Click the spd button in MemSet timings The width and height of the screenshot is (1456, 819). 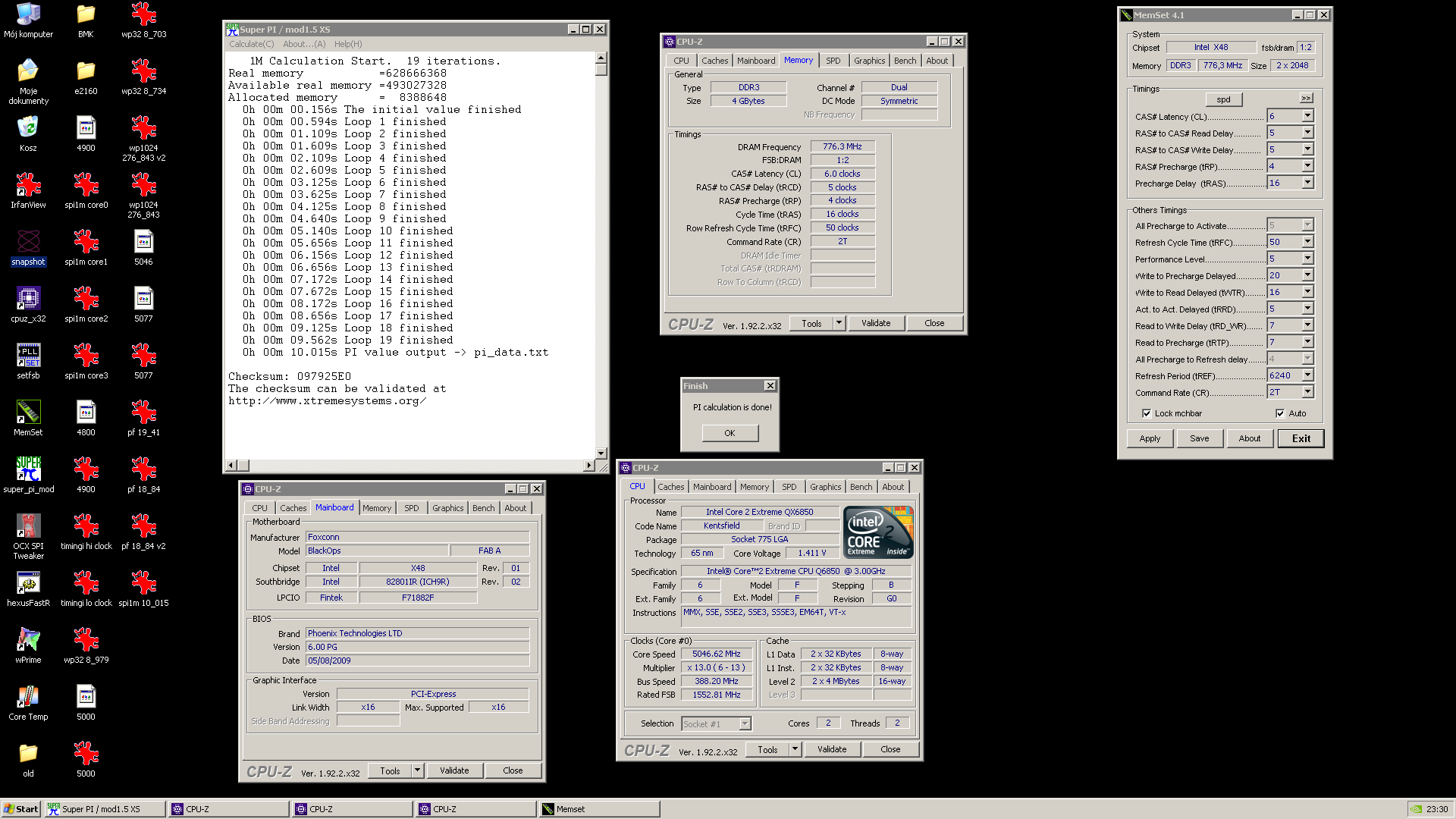1223,99
